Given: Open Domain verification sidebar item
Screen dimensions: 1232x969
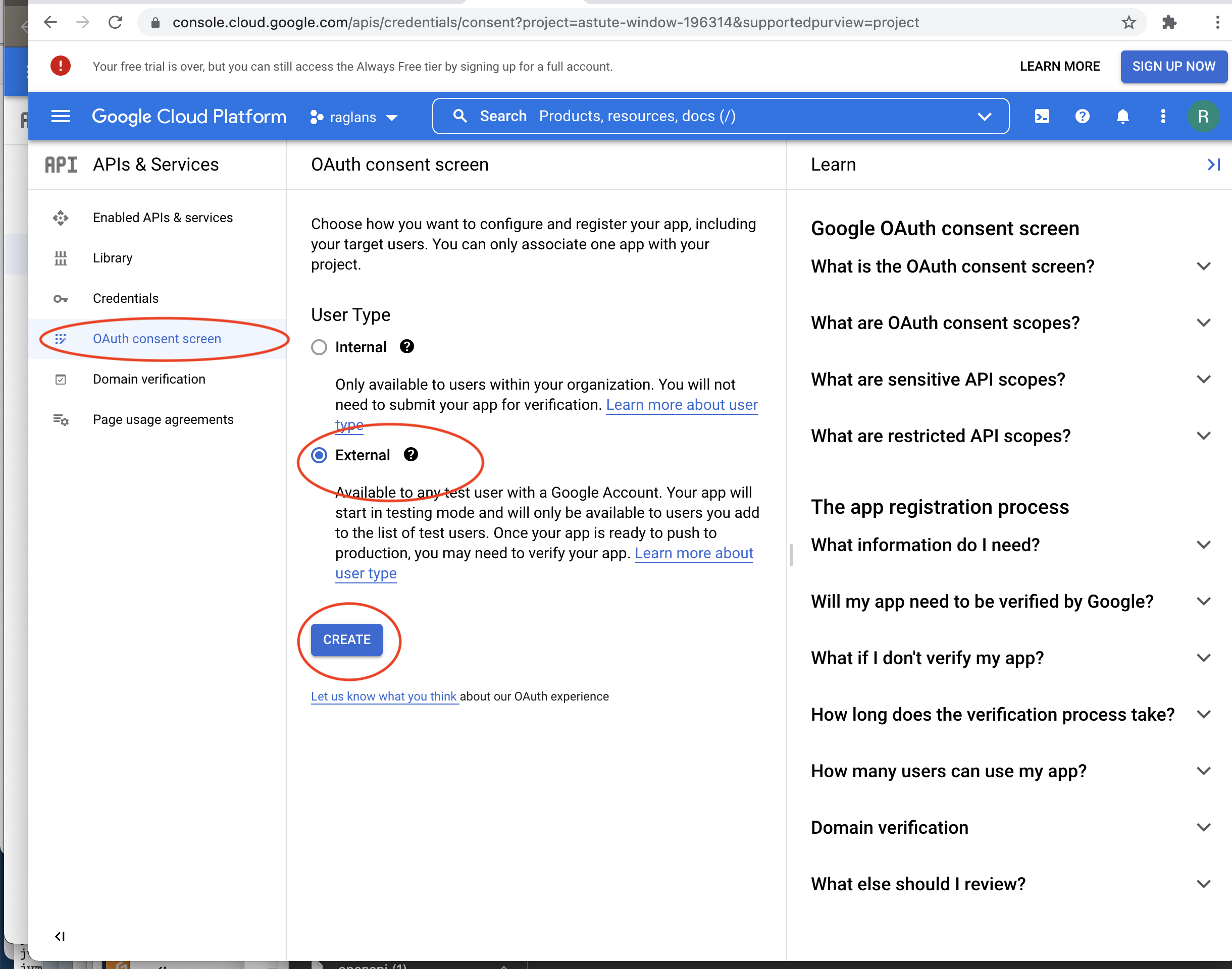Looking at the screenshot, I should (x=148, y=379).
